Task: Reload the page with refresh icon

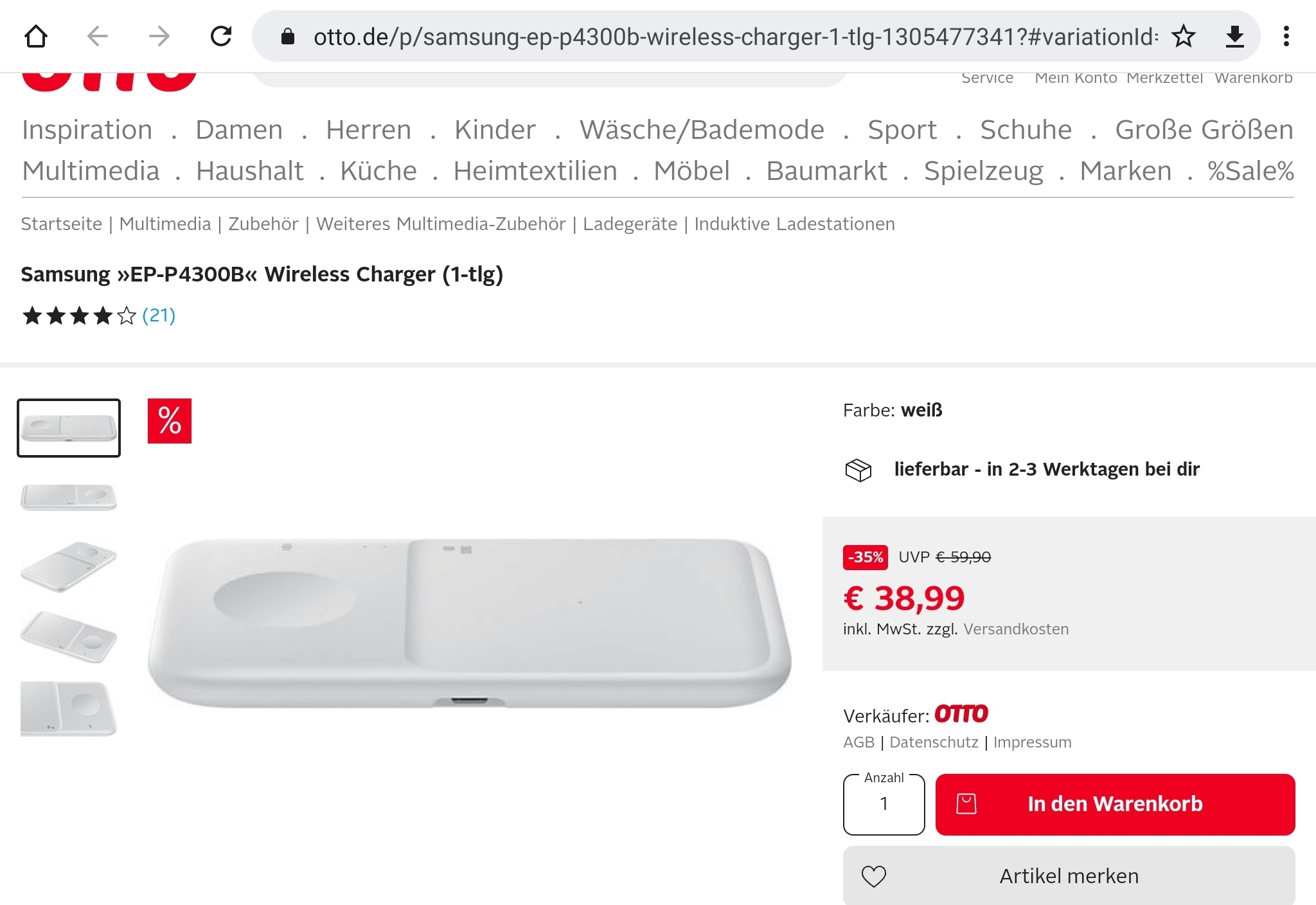Action: click(x=221, y=36)
